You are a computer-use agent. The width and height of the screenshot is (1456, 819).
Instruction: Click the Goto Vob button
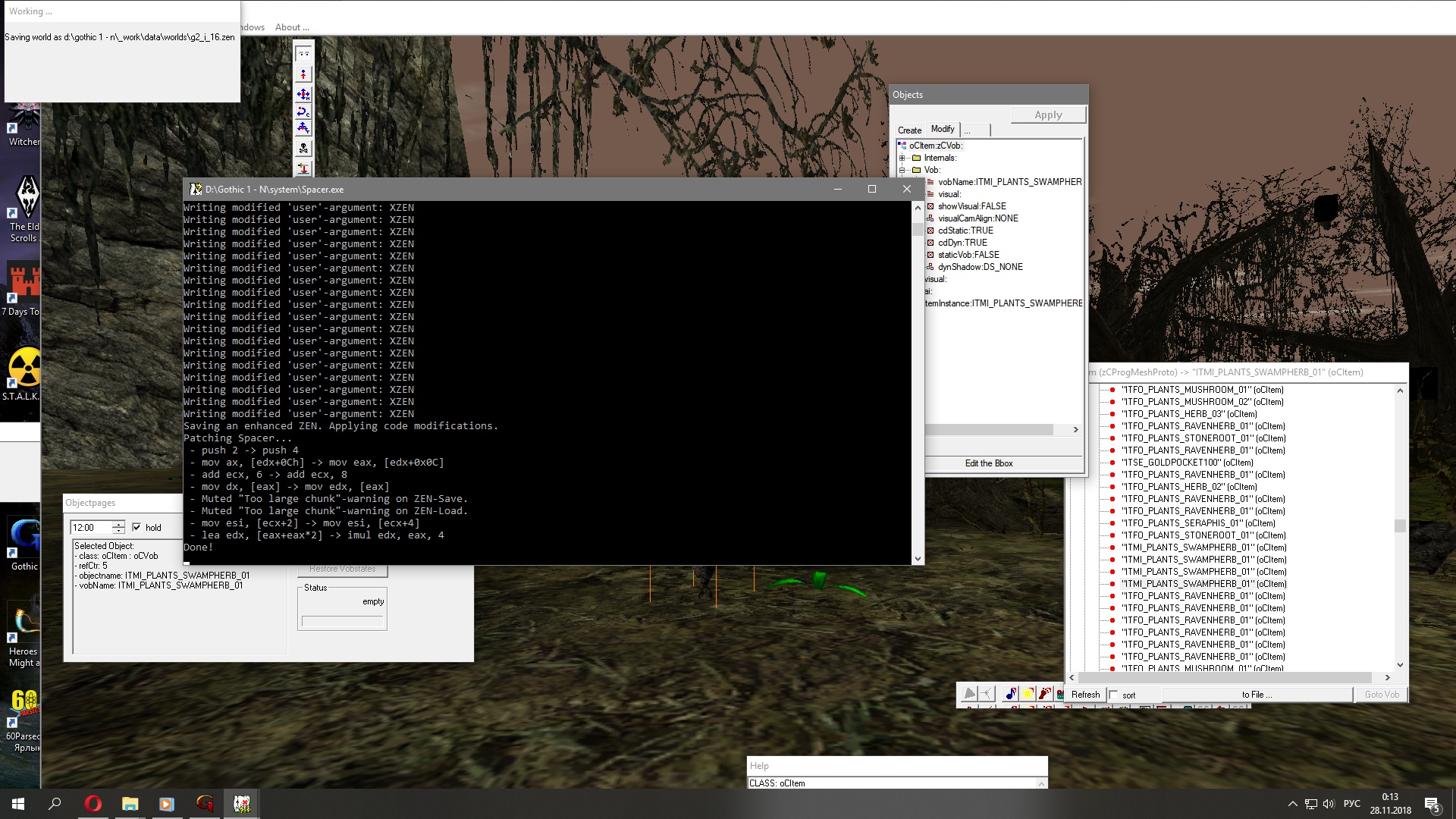(1382, 695)
